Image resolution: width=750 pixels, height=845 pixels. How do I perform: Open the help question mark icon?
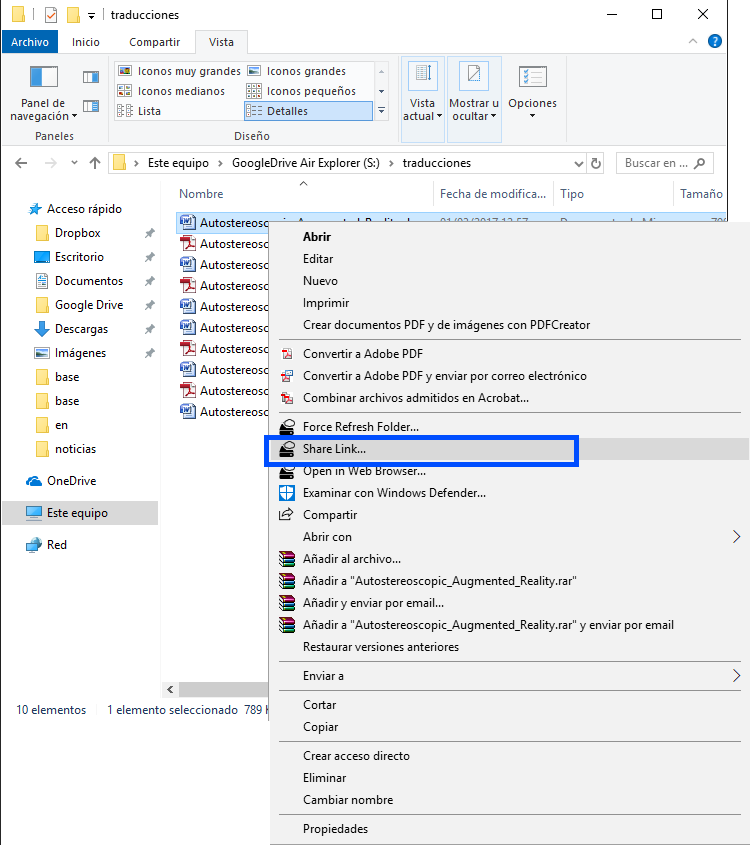715,41
